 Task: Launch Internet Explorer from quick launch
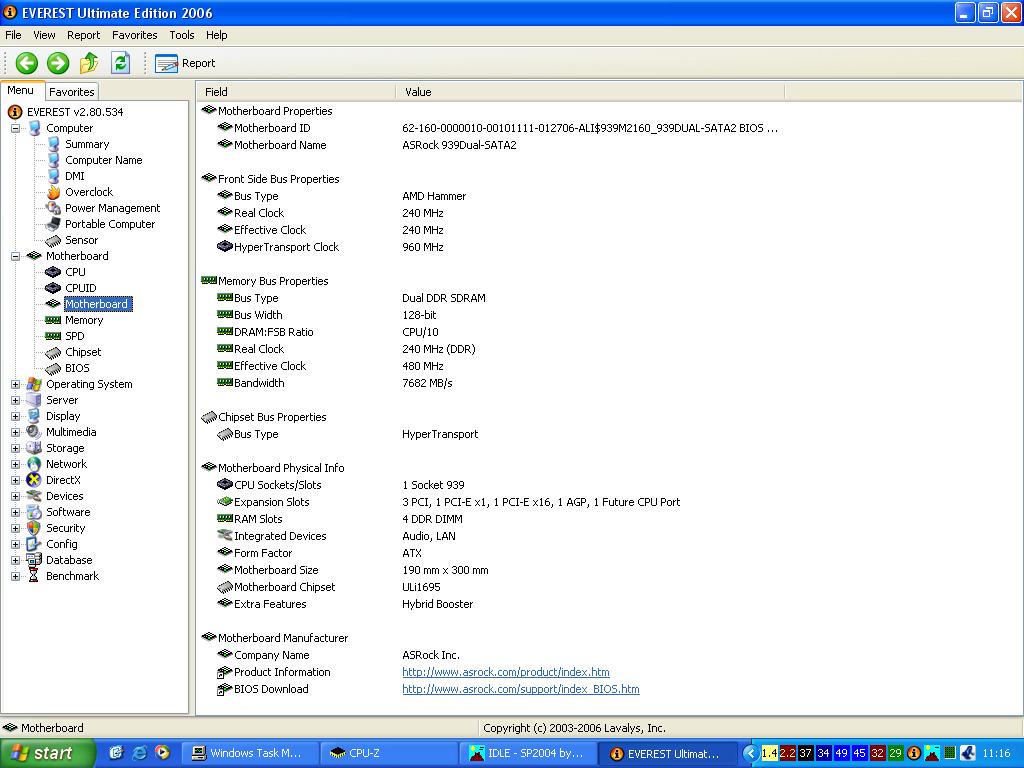pyautogui.click(x=139, y=753)
